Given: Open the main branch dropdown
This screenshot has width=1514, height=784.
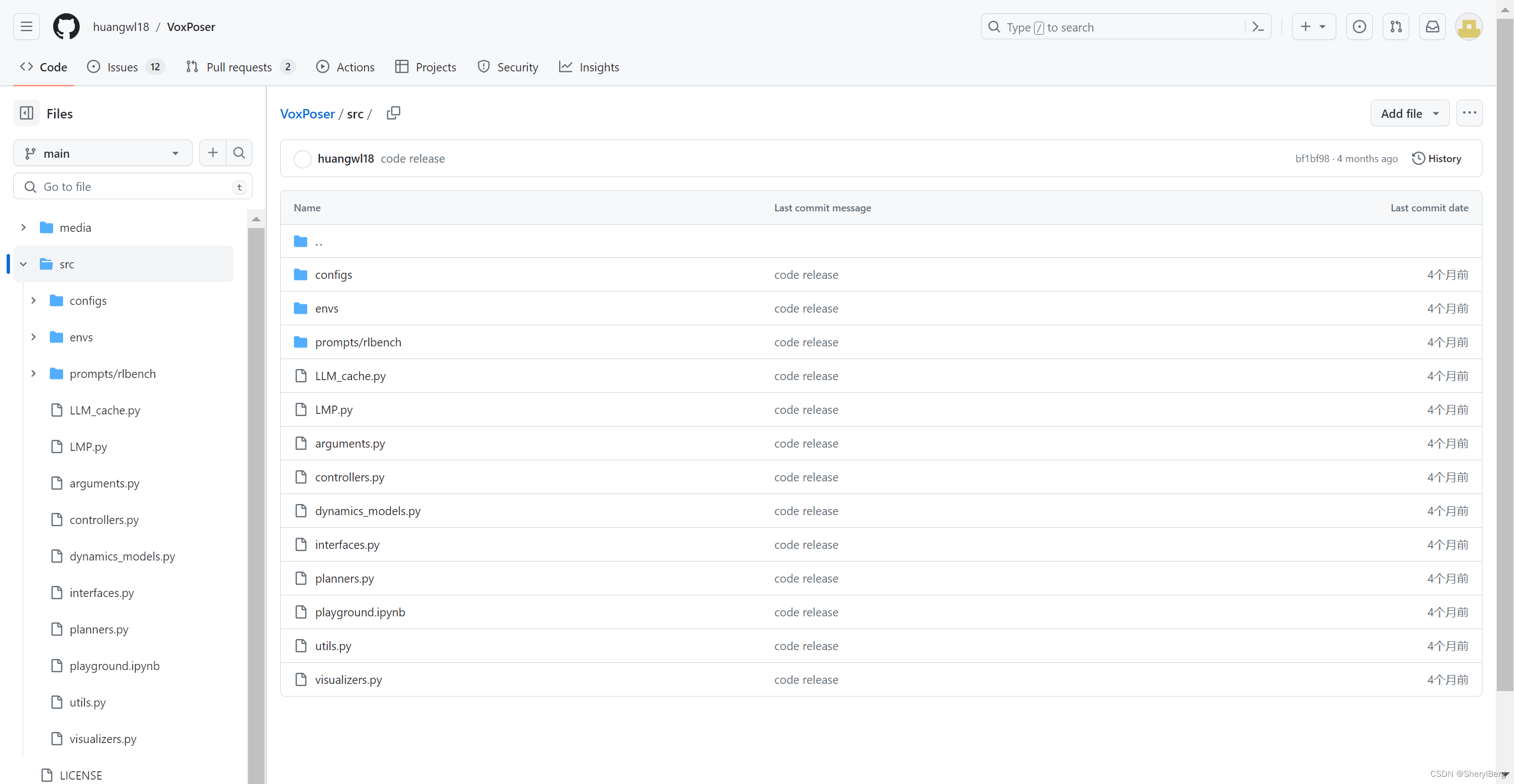Looking at the screenshot, I should 103,153.
